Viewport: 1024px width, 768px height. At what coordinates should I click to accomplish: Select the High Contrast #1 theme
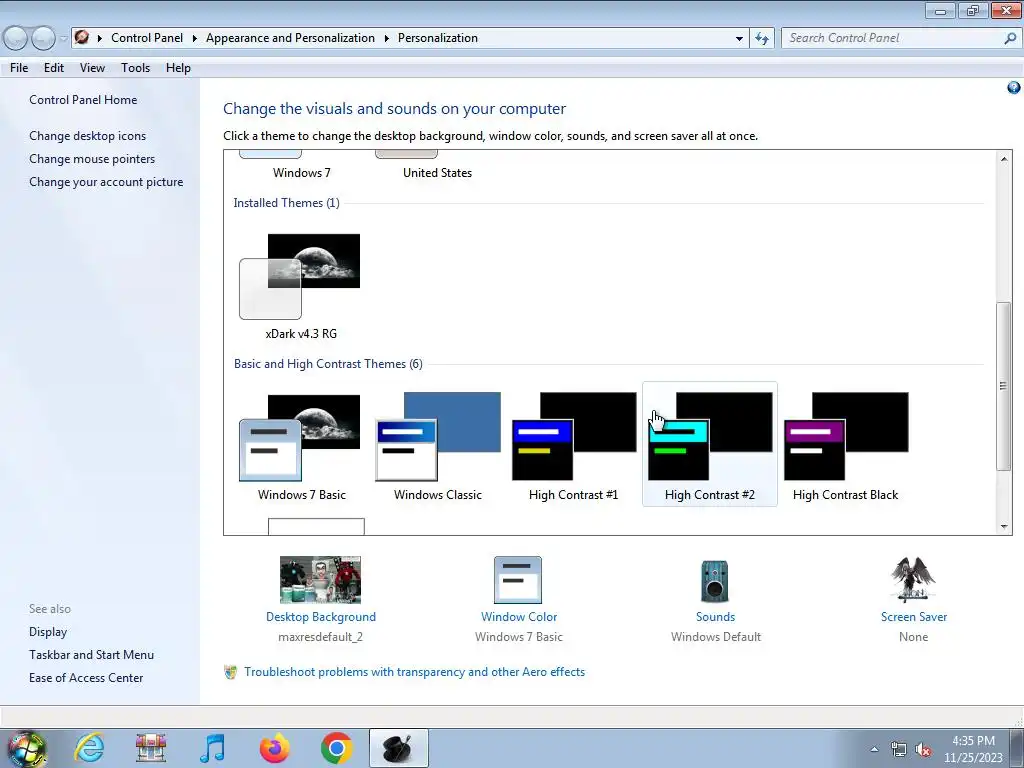click(x=573, y=436)
